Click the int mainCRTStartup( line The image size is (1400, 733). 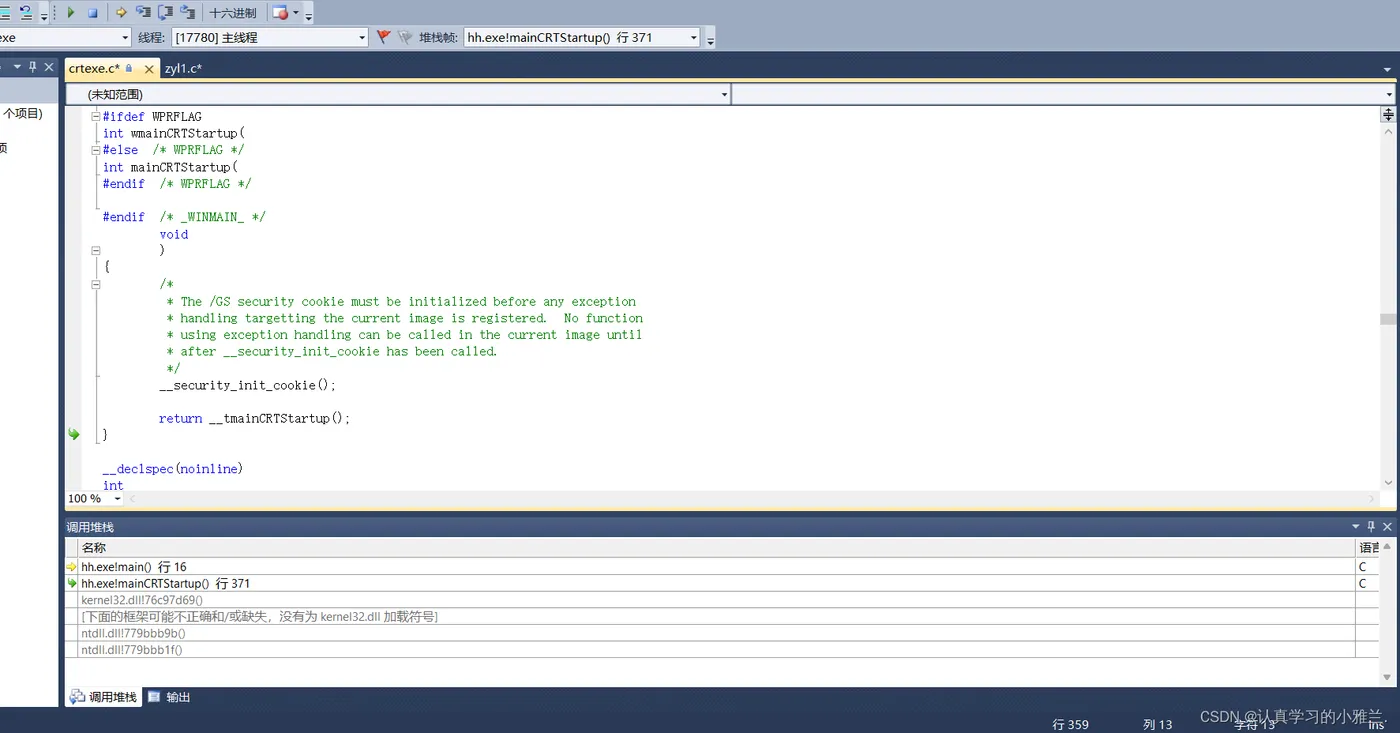pos(170,167)
